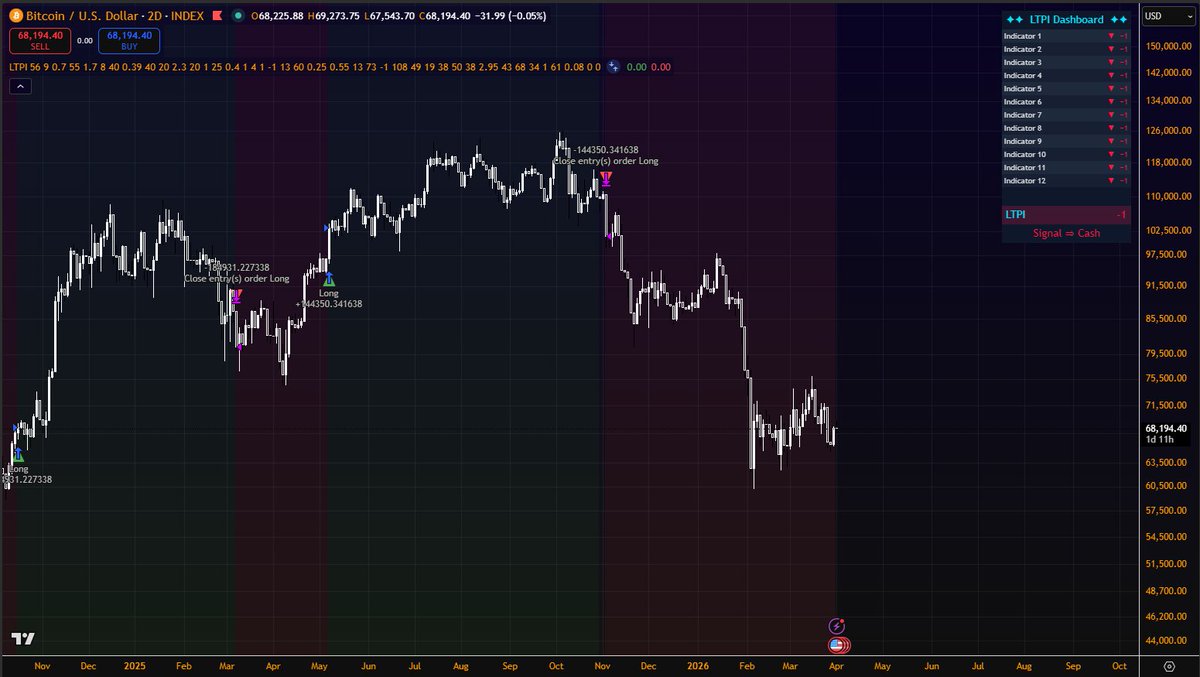Click the Indicator 5 row label

[x=1023, y=89]
